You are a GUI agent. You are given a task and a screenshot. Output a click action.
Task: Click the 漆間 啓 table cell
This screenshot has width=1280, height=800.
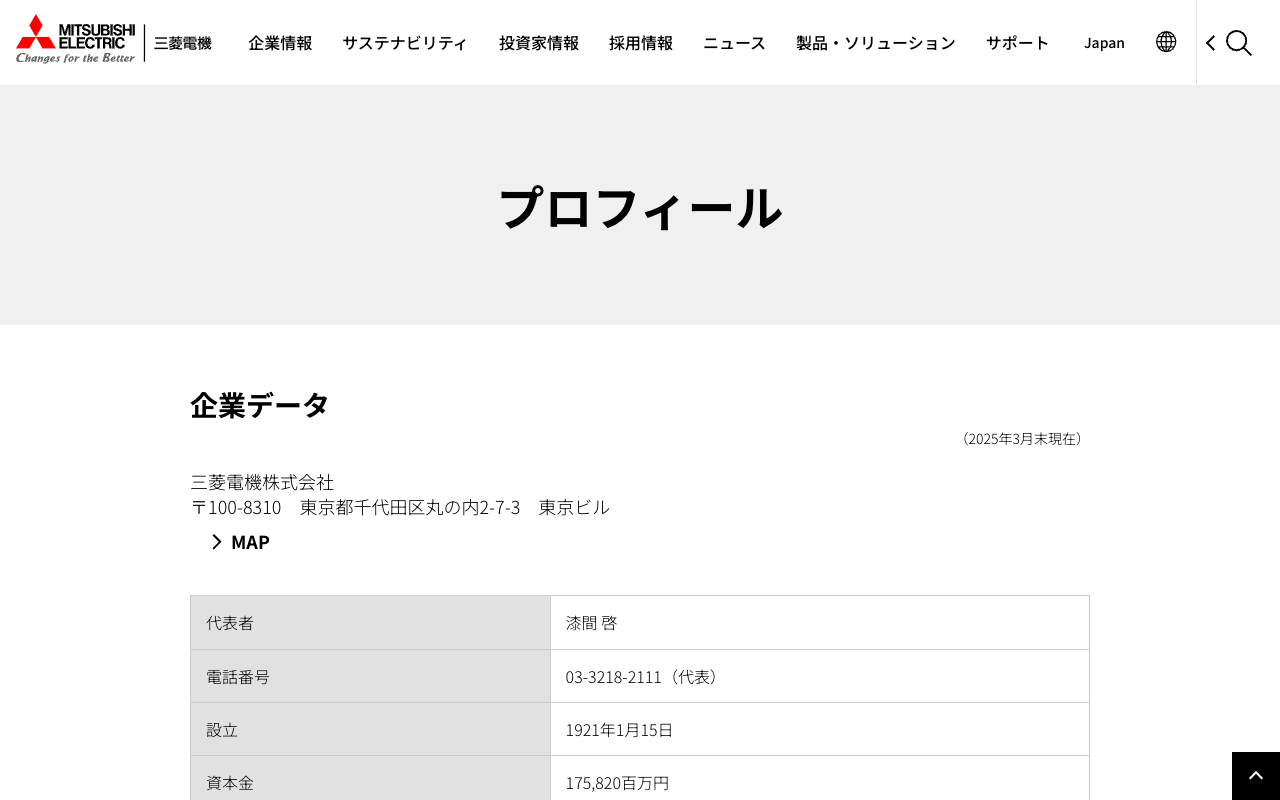(x=819, y=623)
